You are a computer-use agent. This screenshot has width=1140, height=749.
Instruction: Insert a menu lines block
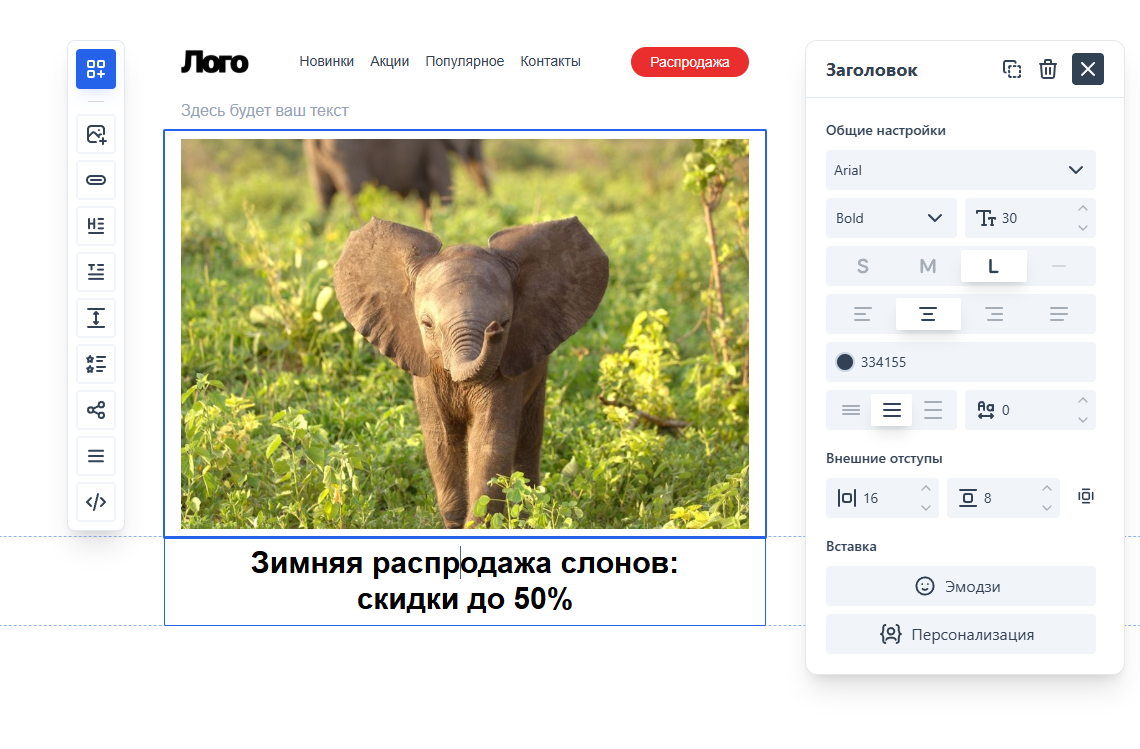96,456
